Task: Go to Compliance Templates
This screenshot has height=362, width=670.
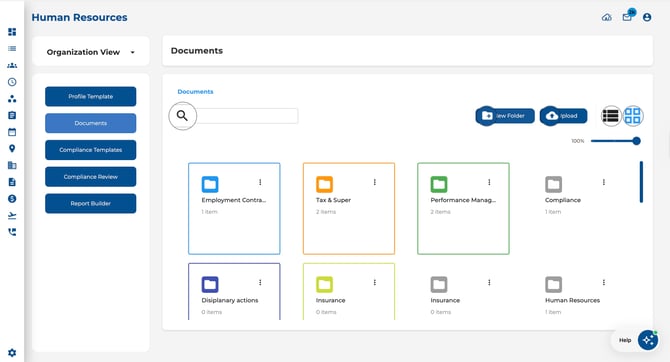Action: coord(91,150)
